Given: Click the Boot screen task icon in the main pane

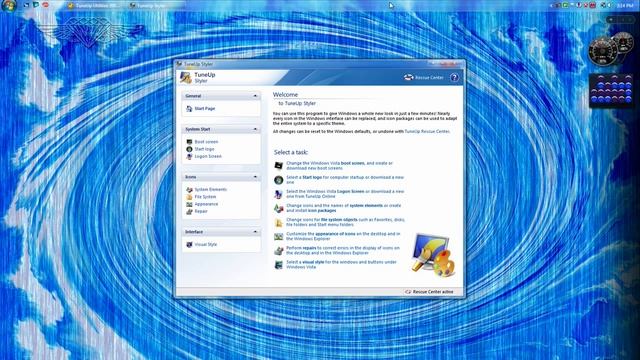Looking at the screenshot, I should coord(279,165).
